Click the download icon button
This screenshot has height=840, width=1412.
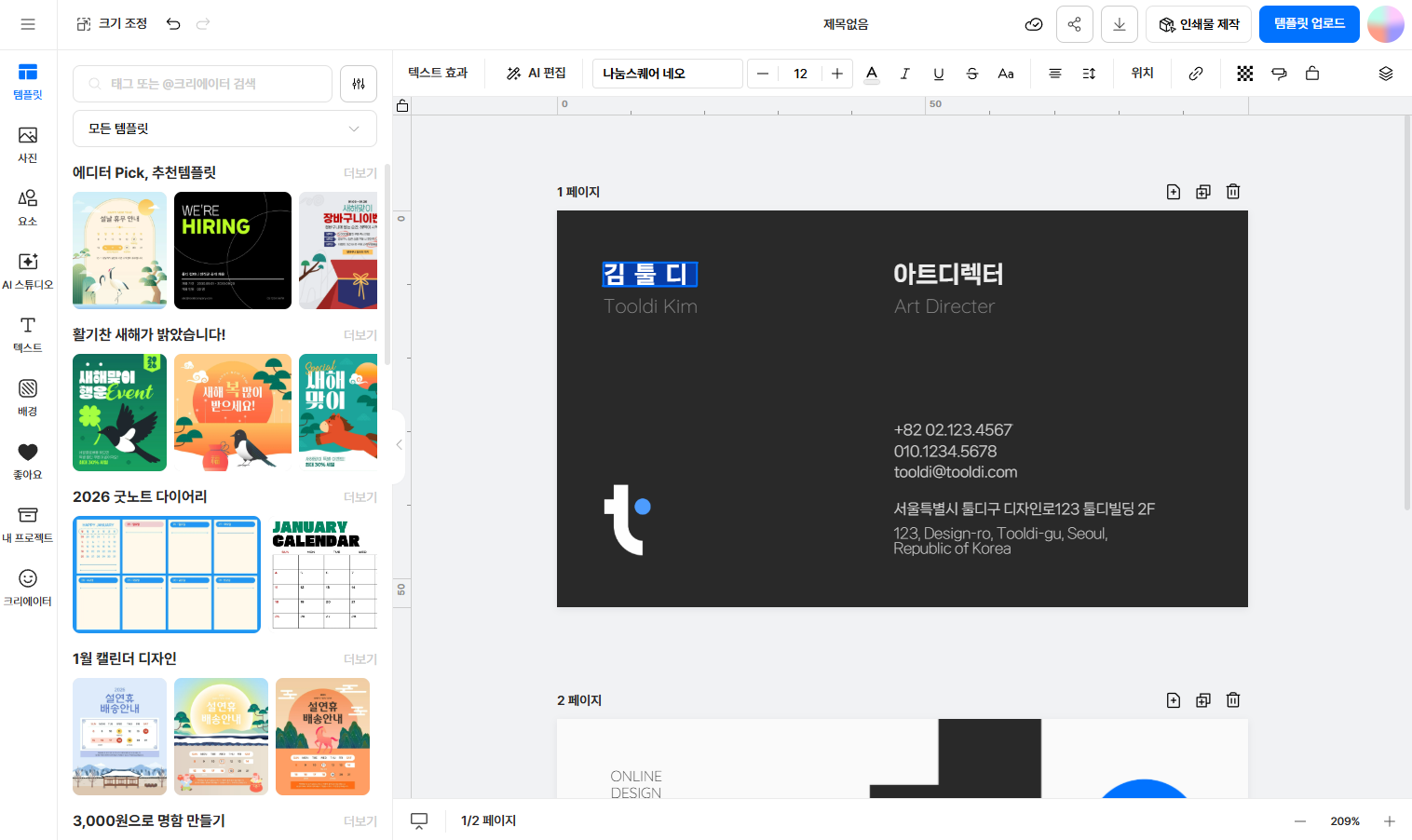tap(1119, 24)
